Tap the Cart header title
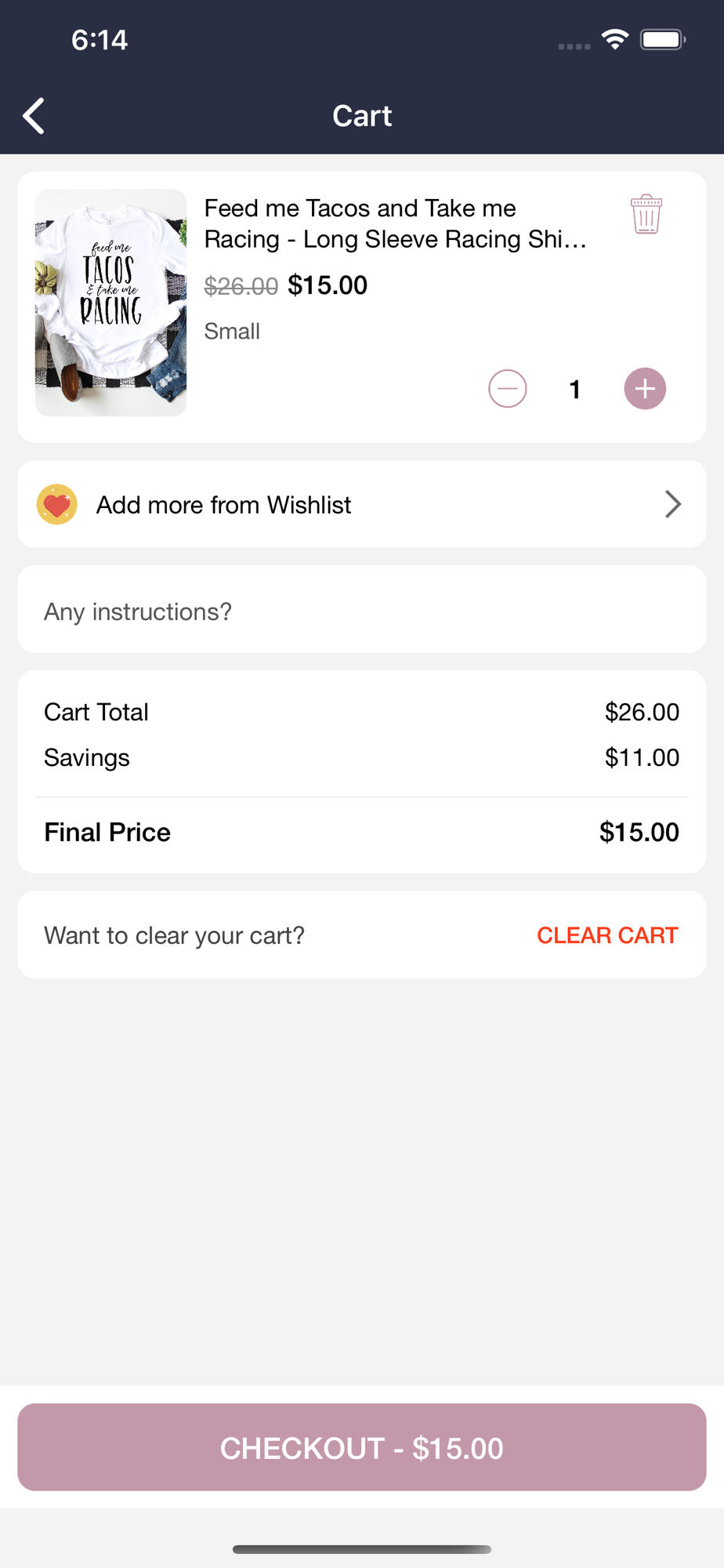The image size is (724, 1568). point(362,116)
